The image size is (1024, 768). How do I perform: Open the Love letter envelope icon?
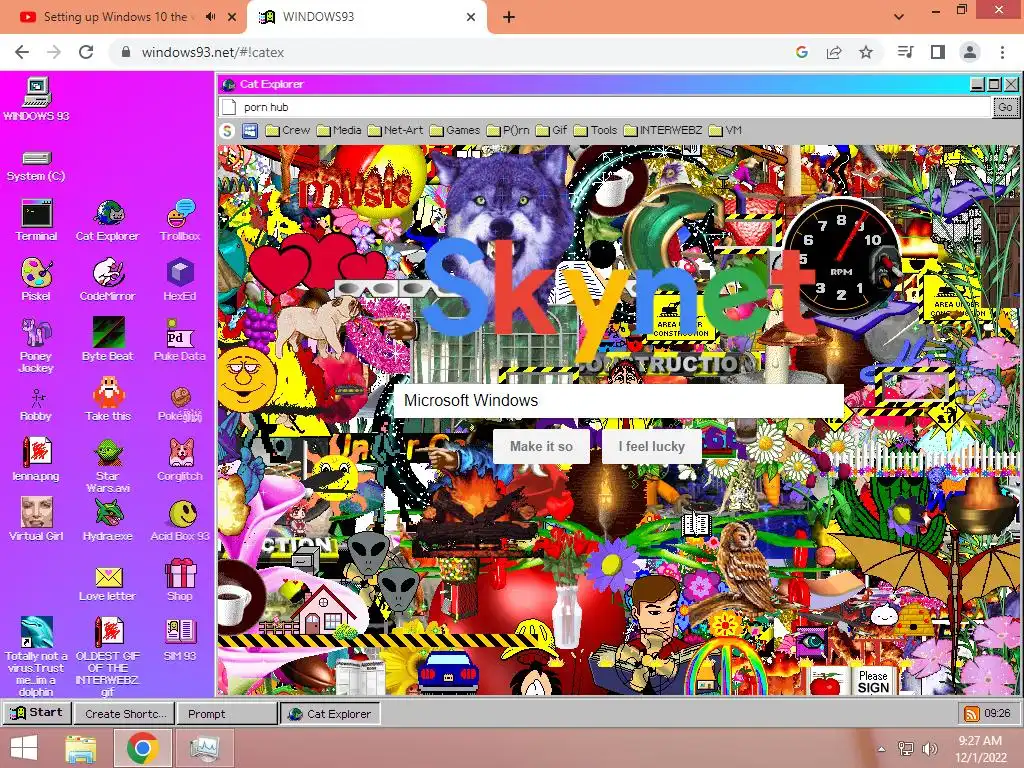[108, 584]
